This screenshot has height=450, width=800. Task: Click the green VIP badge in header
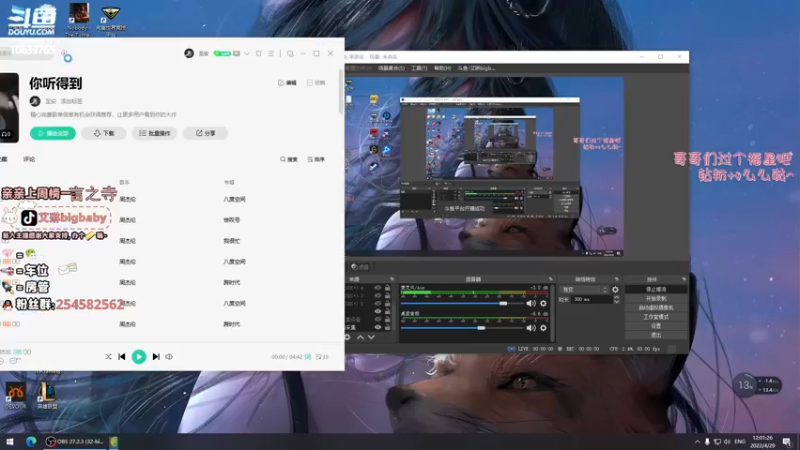222,54
